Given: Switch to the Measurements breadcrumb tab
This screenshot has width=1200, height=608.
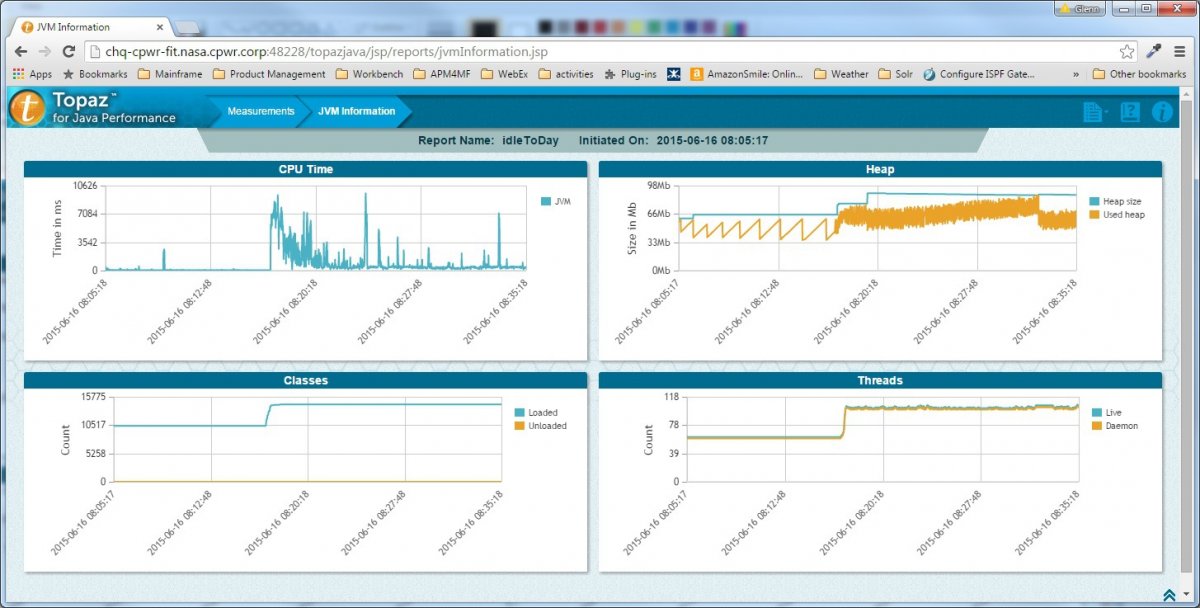Looking at the screenshot, I should click(x=260, y=112).
